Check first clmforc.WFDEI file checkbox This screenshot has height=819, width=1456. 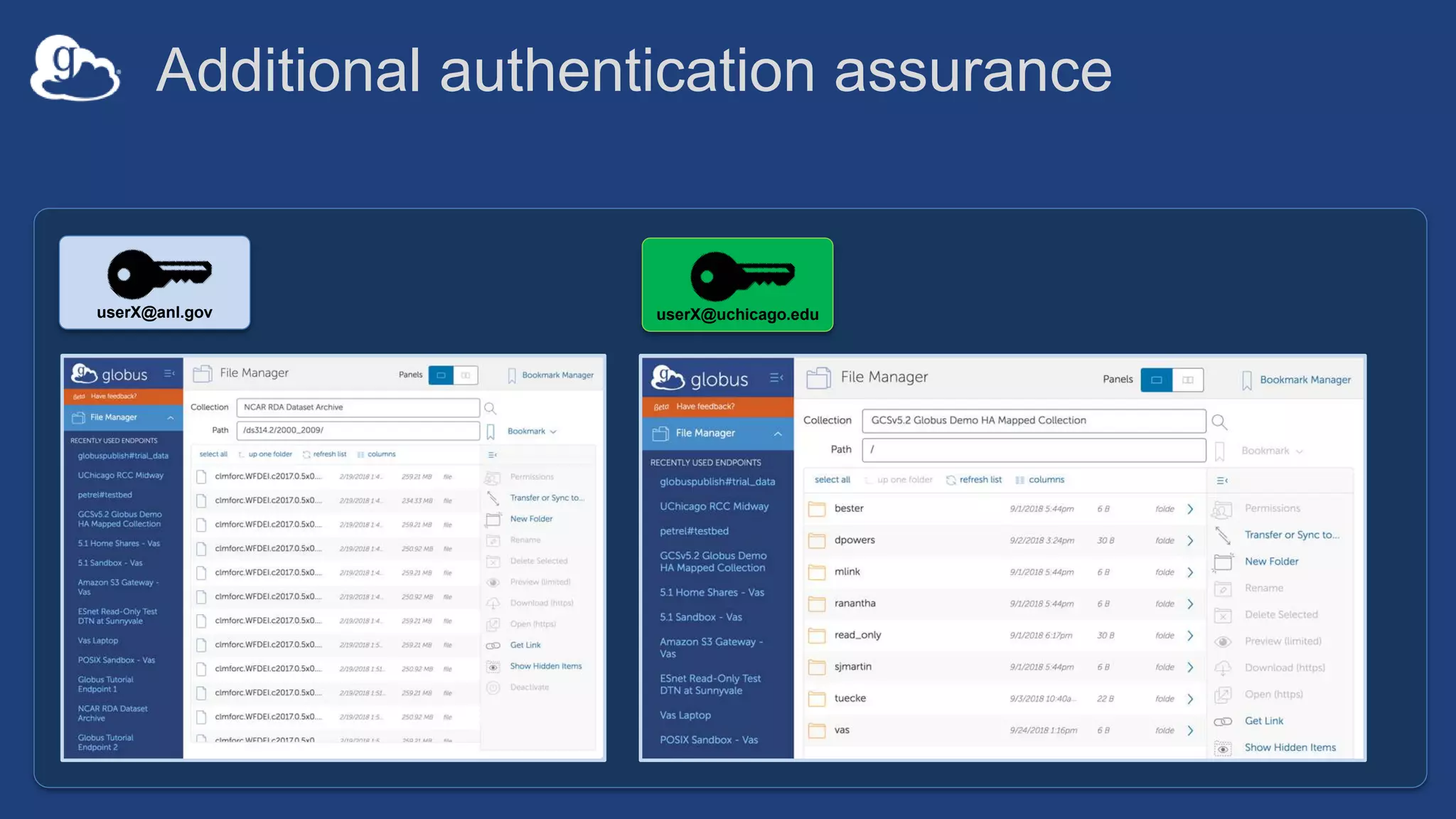(201, 477)
